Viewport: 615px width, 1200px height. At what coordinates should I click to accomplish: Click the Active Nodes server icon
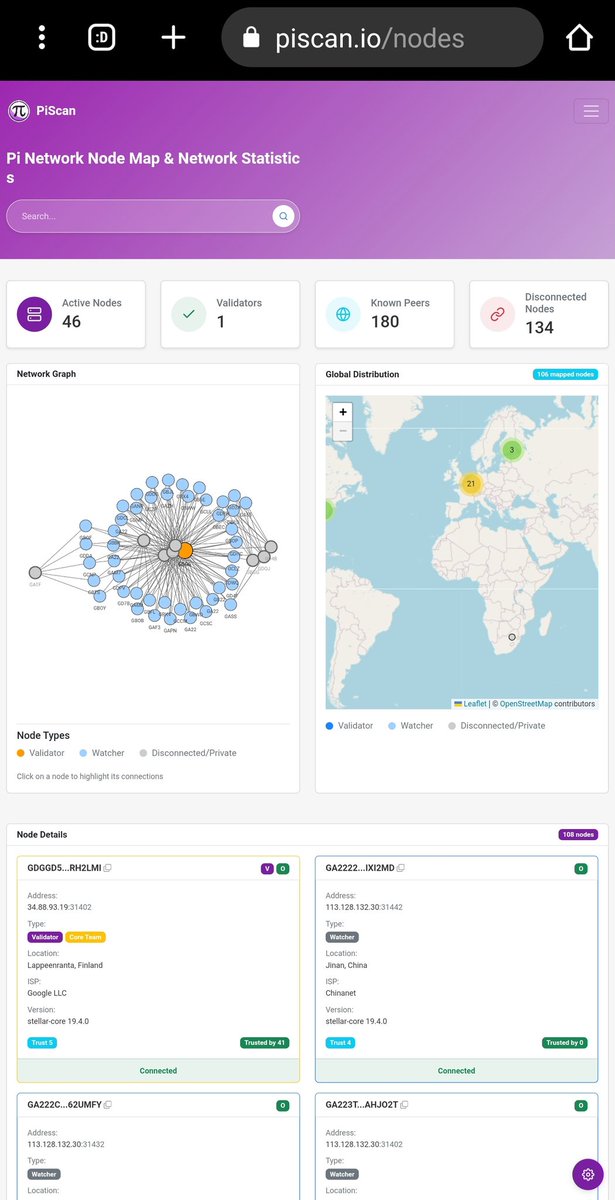[x=34, y=314]
